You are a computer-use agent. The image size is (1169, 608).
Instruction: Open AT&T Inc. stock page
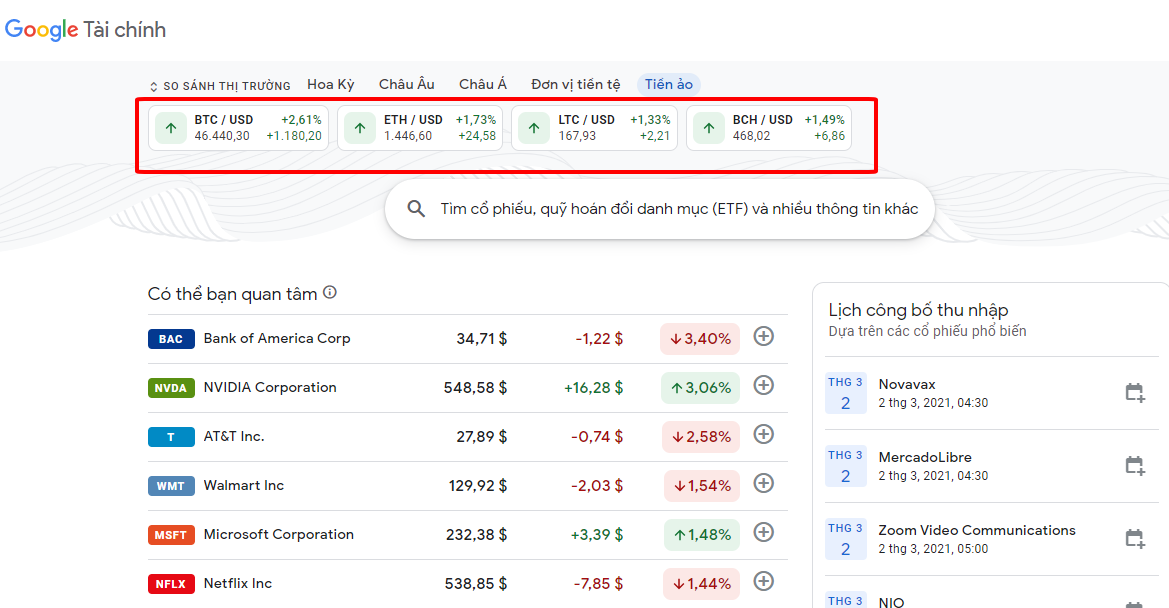click(234, 437)
